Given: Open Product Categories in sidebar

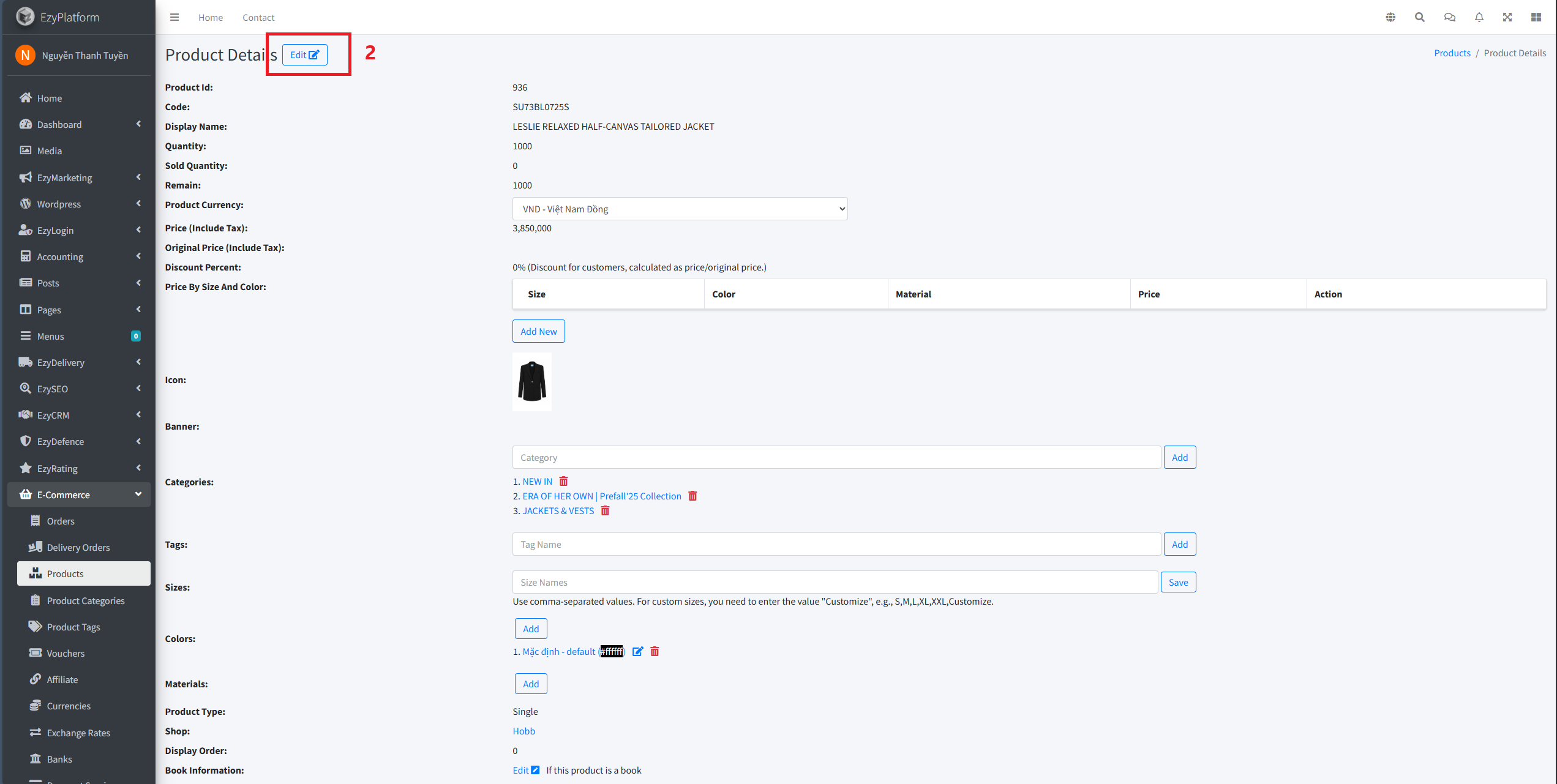Looking at the screenshot, I should pos(85,600).
